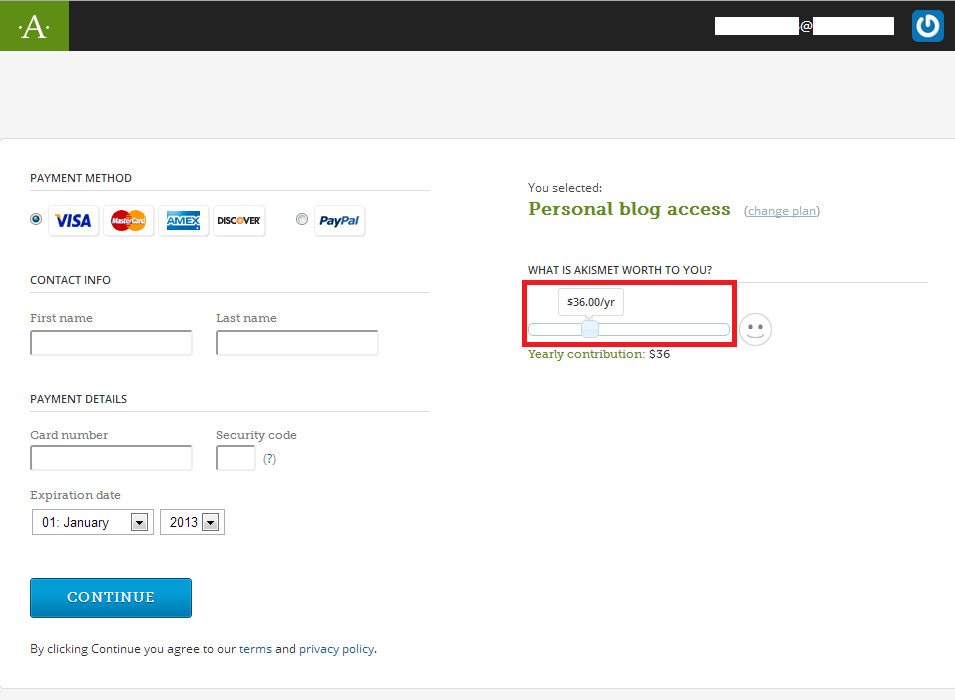This screenshot has width=955, height=700.
Task: Click the Akismet logo in header
Action: (34, 26)
